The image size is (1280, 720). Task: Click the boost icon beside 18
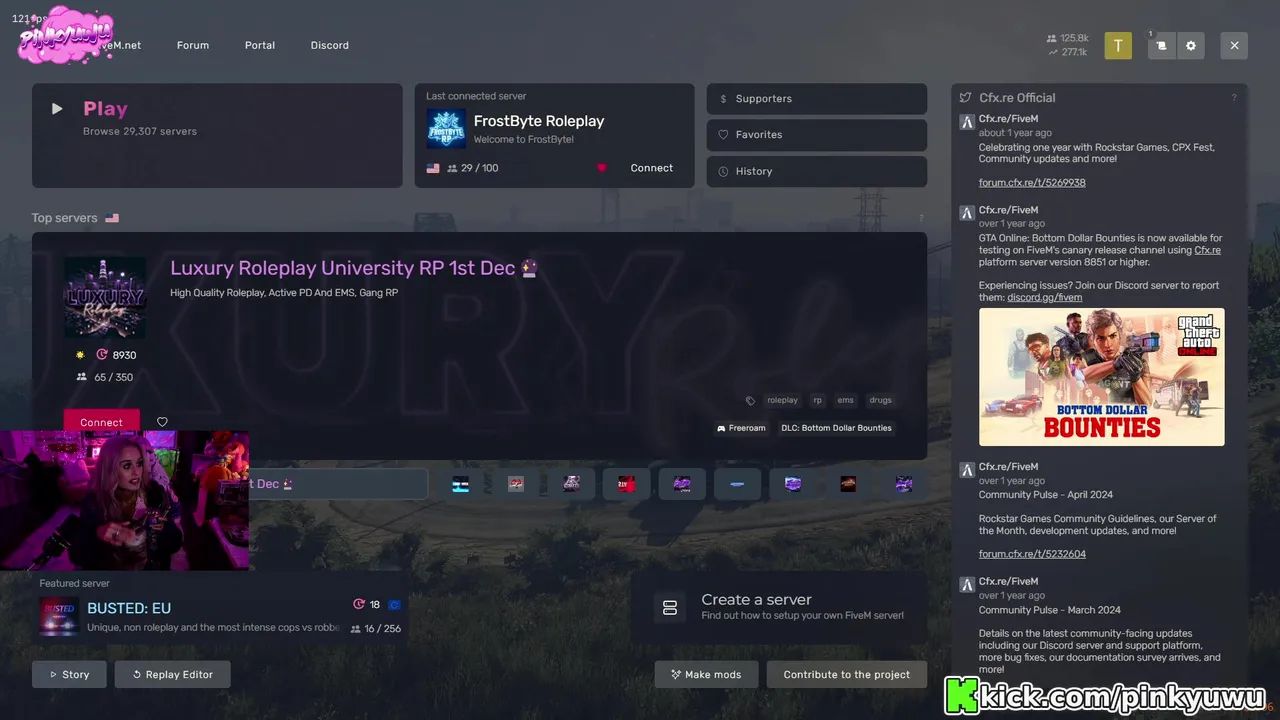coord(359,604)
